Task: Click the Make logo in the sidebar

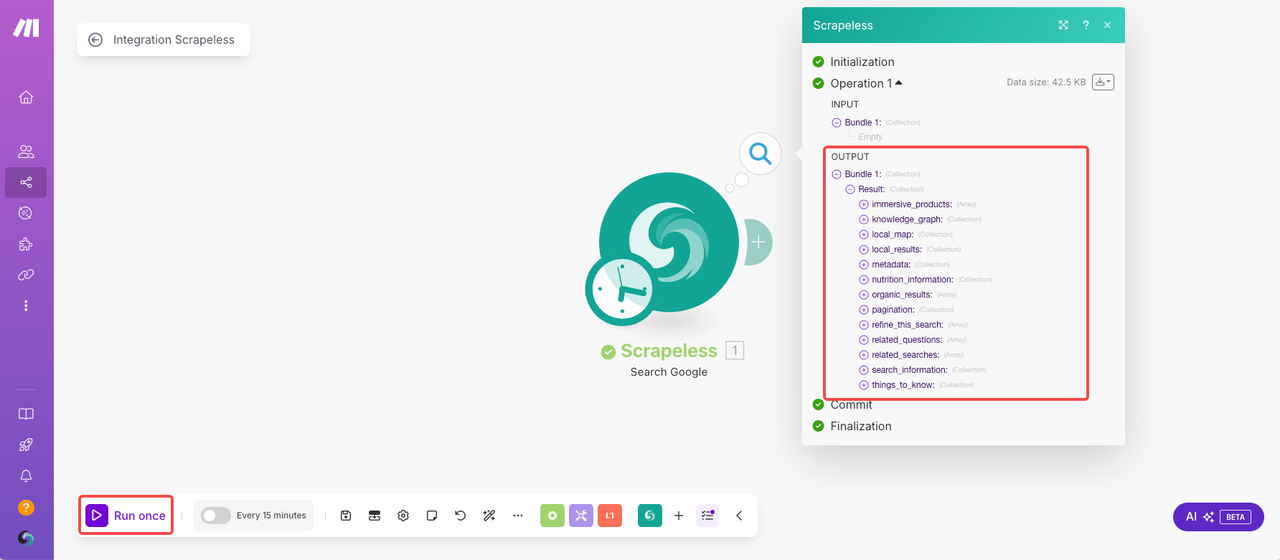Action: 26,28
